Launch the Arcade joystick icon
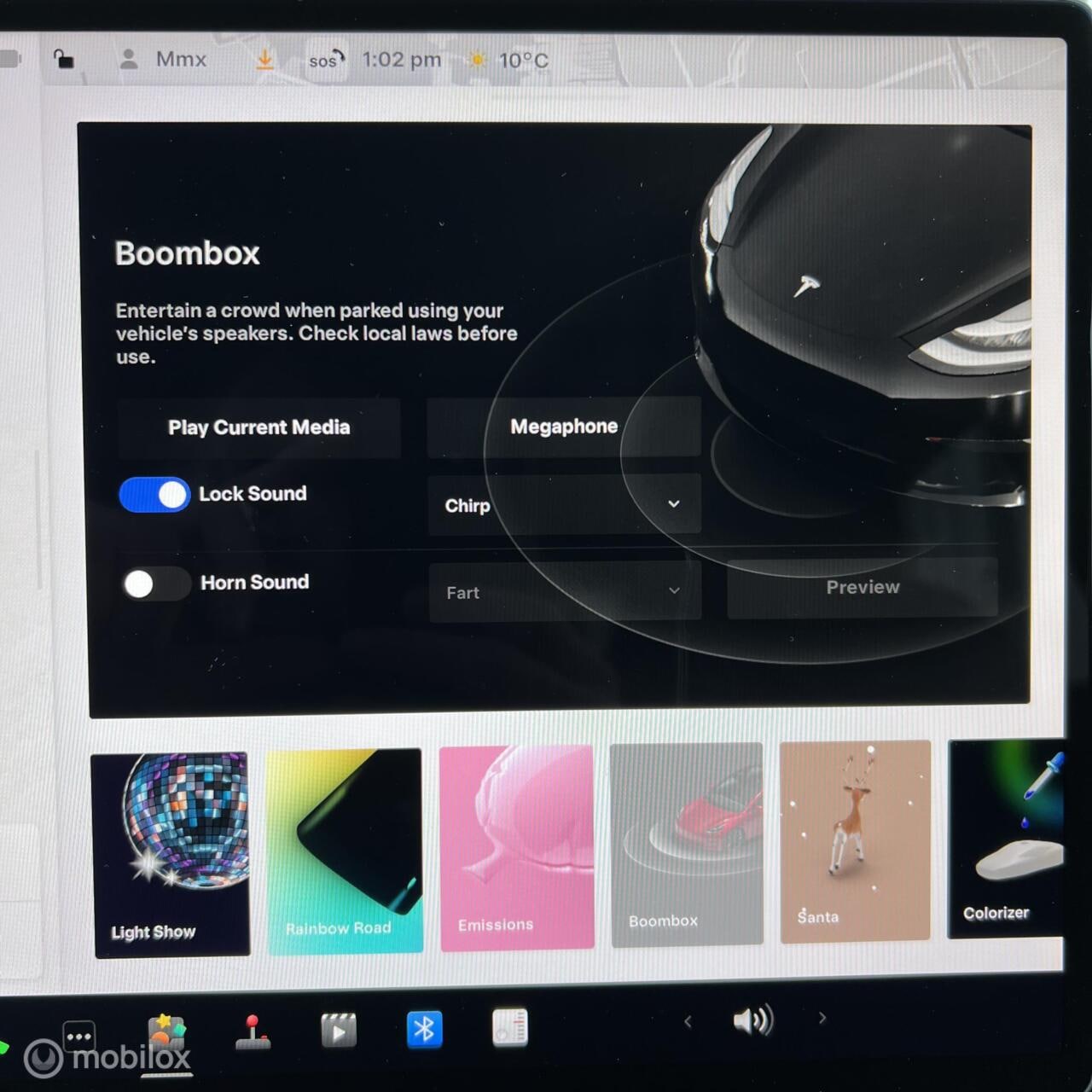This screenshot has width=1092, height=1092. 253,1031
